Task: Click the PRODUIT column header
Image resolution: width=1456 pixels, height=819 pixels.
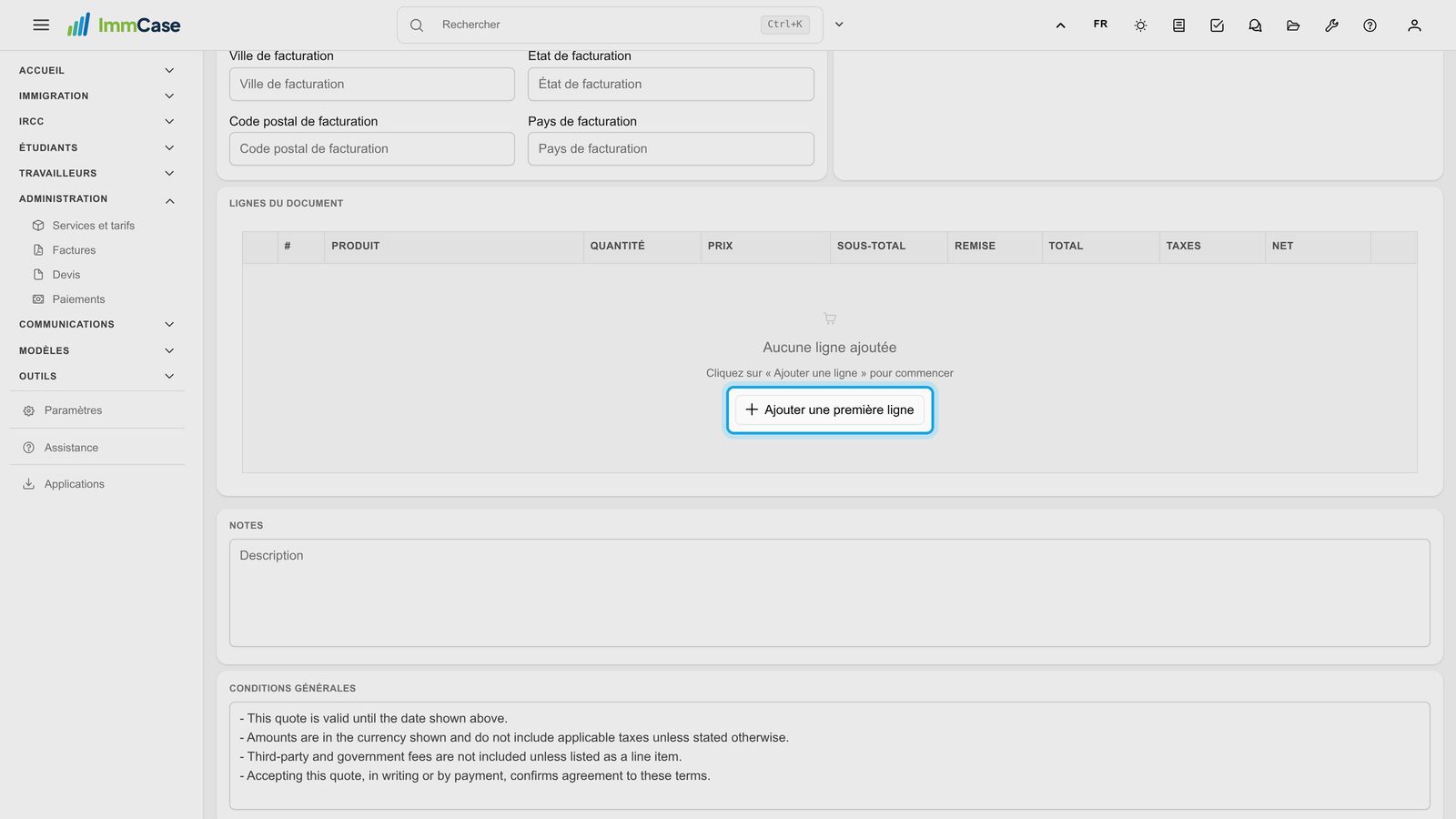Action: coord(453,247)
